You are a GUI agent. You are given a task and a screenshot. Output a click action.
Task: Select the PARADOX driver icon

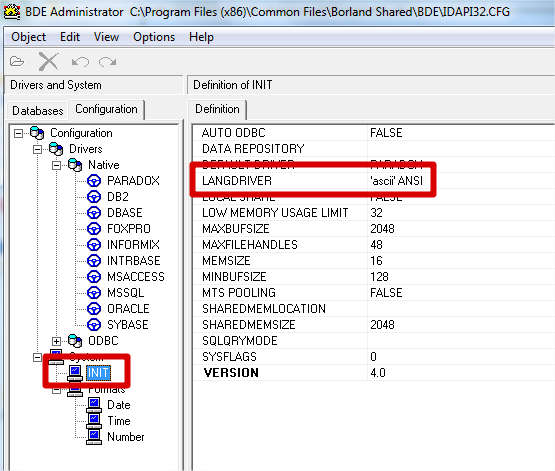point(94,181)
